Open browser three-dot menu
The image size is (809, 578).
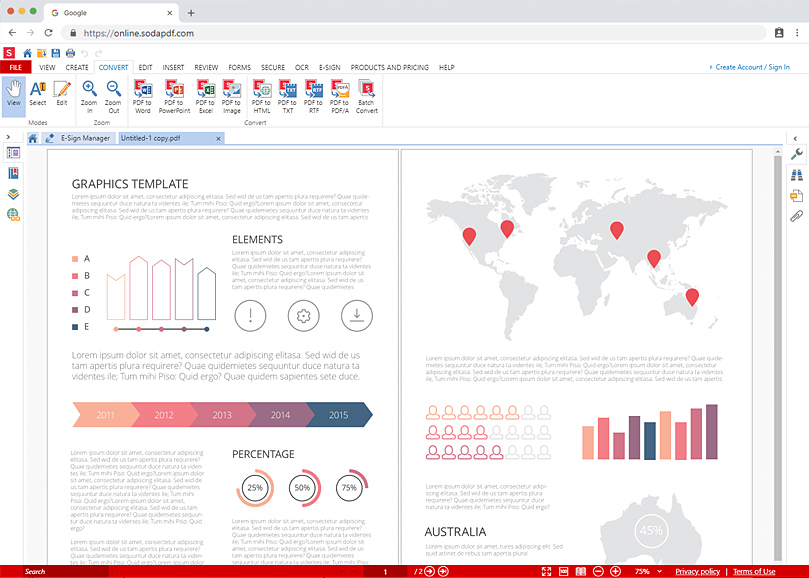click(x=797, y=33)
